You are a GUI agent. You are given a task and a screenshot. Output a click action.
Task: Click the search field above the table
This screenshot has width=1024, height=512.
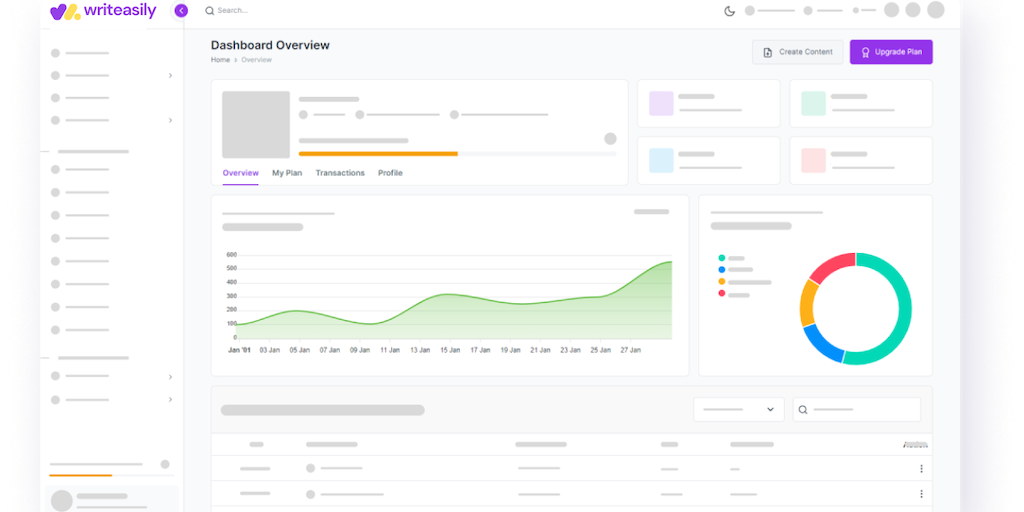[x=857, y=409]
